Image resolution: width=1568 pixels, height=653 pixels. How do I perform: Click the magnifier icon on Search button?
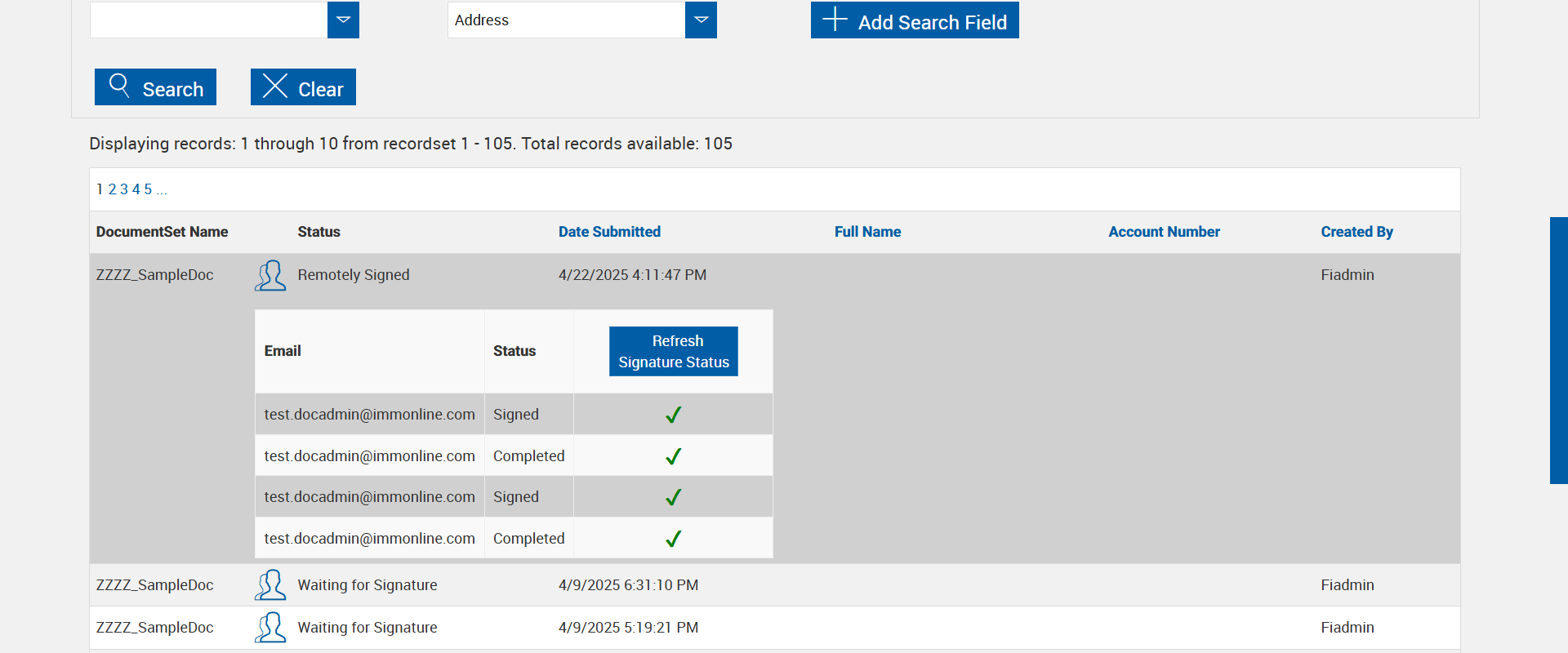[119, 86]
